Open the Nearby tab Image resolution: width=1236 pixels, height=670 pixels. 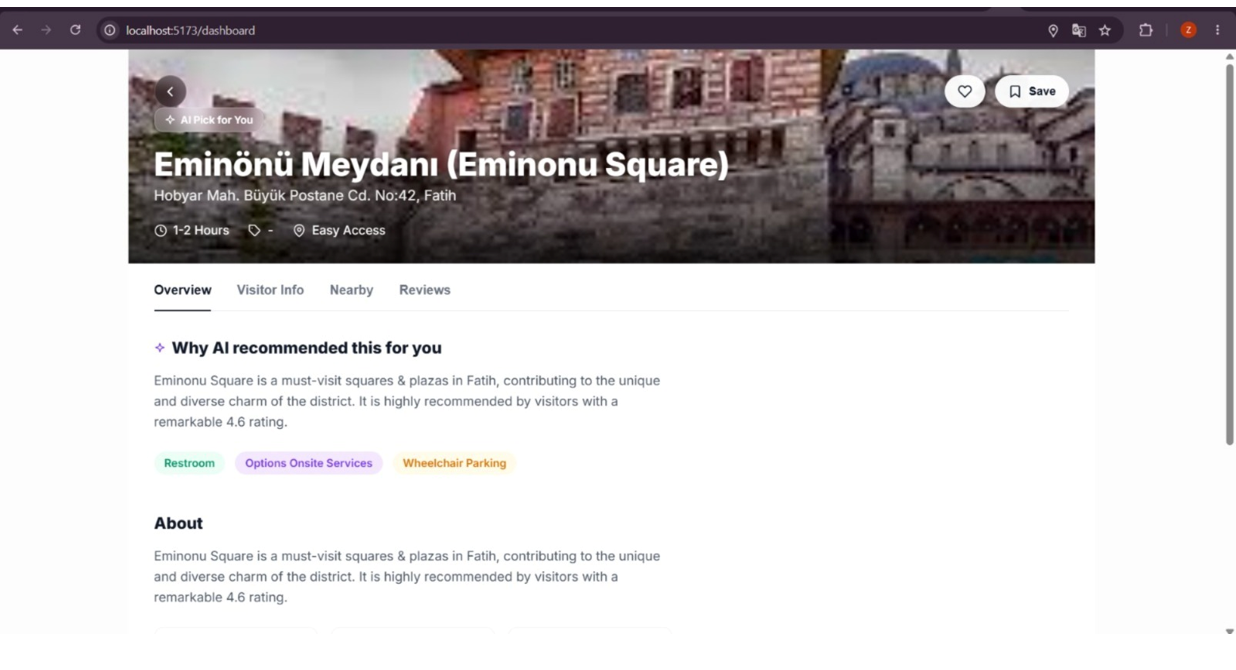351,290
